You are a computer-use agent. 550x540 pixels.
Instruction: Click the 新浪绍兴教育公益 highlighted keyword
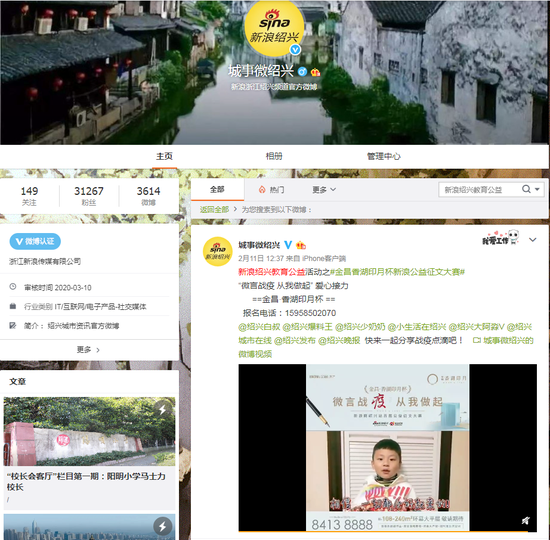pyautogui.click(x=271, y=272)
